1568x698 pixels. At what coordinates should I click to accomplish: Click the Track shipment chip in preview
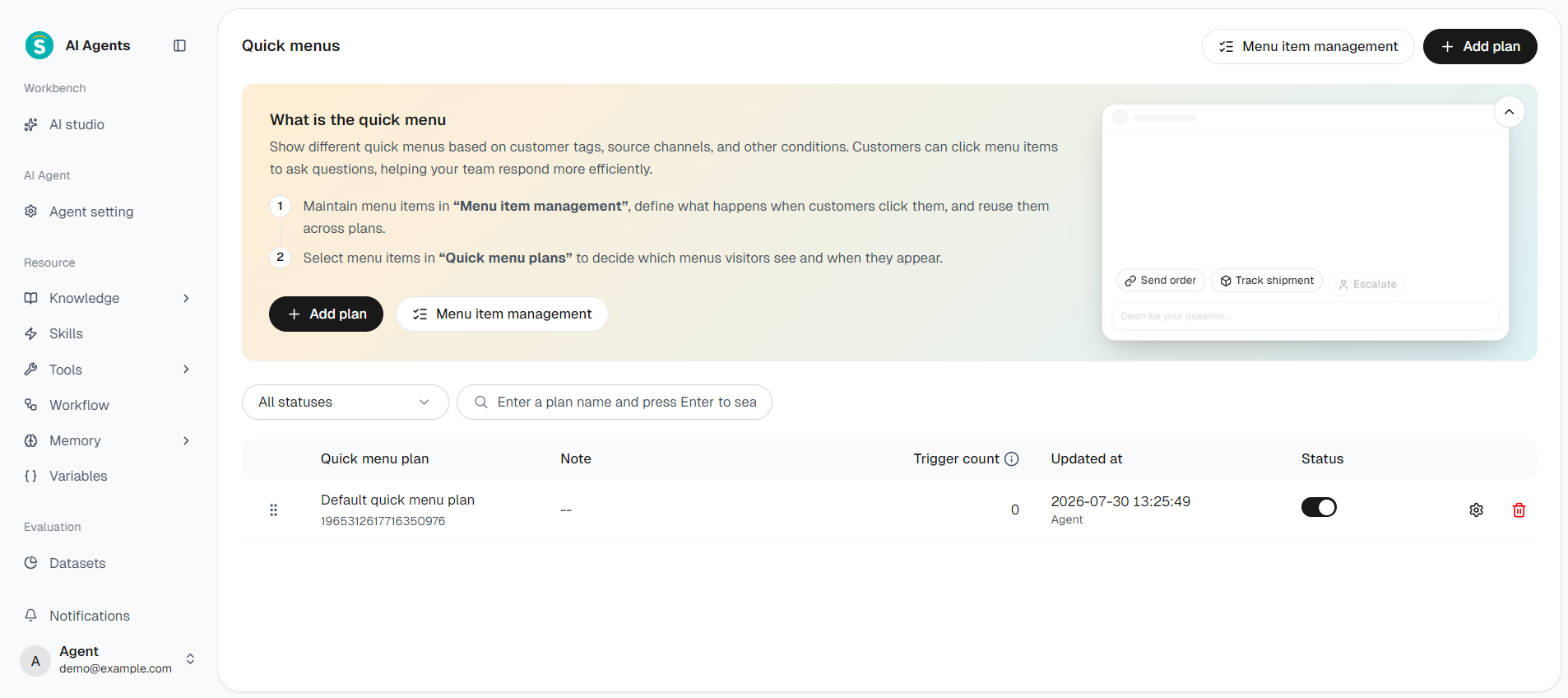[x=1267, y=281]
